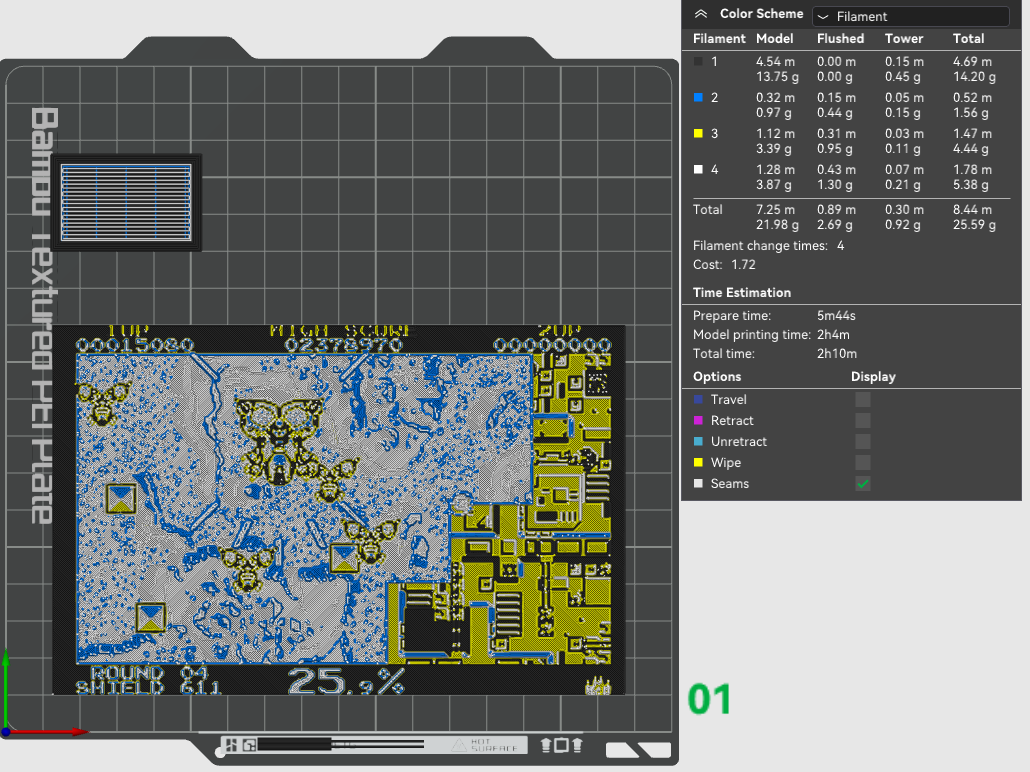Viewport: 1030px width, 772px height.
Task: Click the Filament change times value 4
Action: (840, 246)
